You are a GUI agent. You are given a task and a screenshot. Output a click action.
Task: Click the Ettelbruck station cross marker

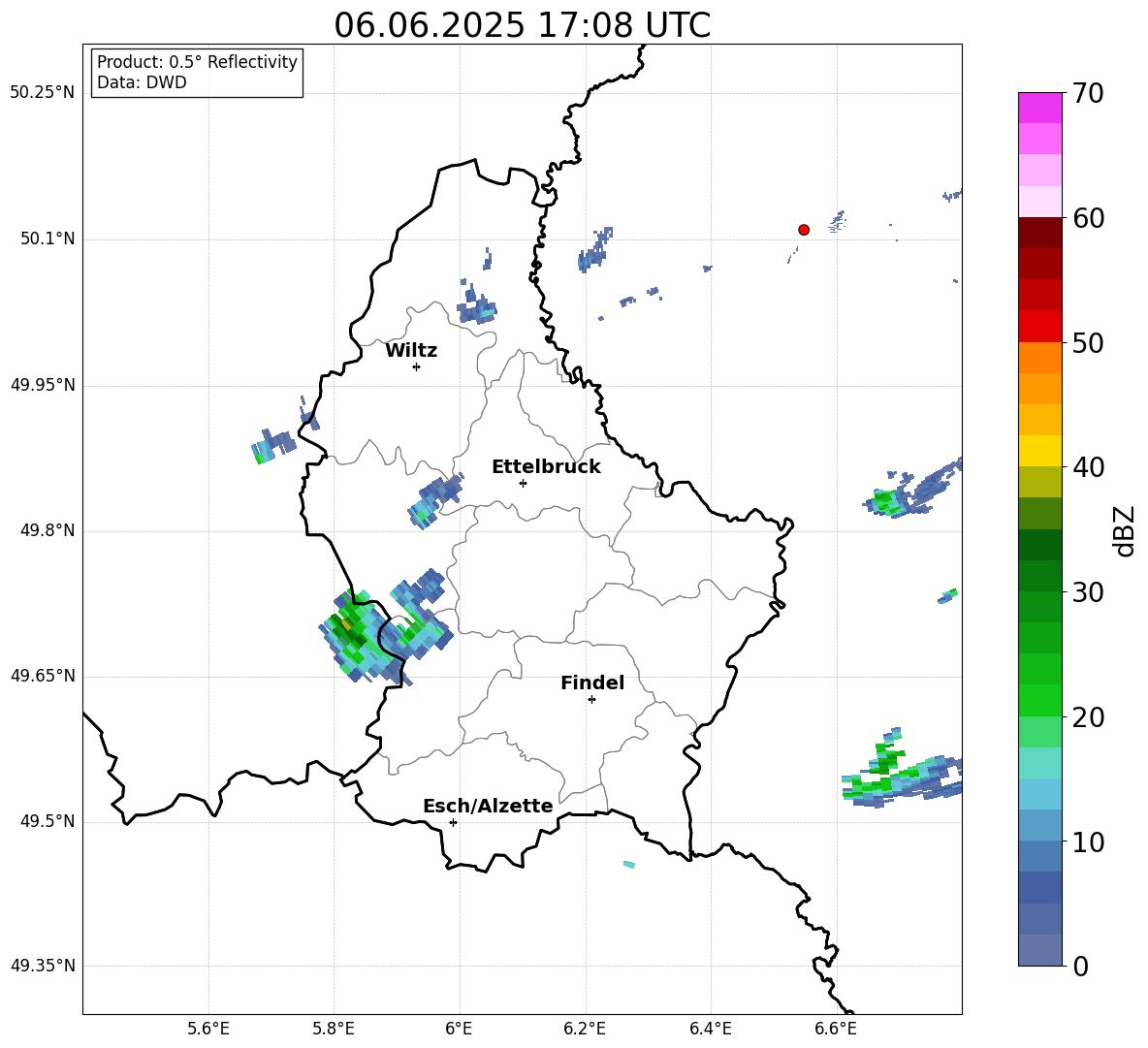click(x=523, y=483)
